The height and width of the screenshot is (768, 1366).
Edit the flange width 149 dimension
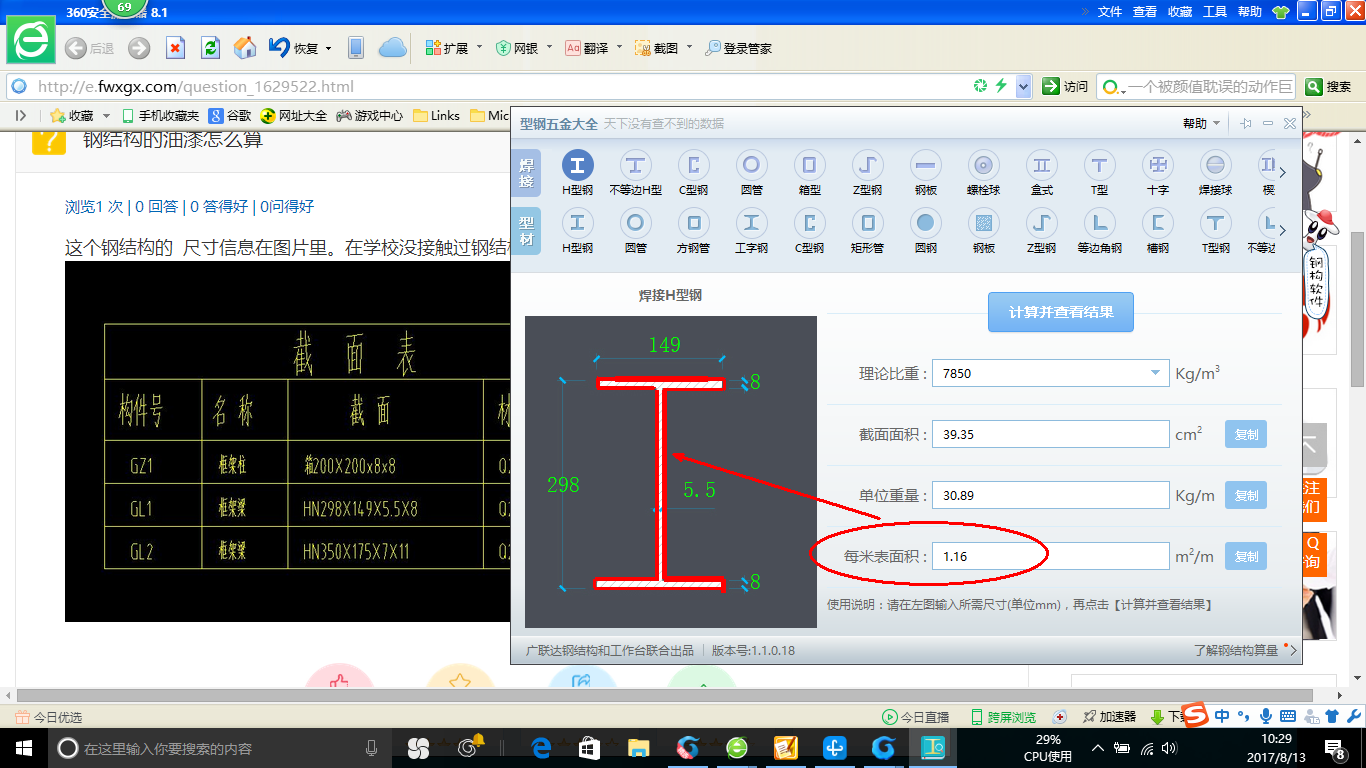click(664, 345)
